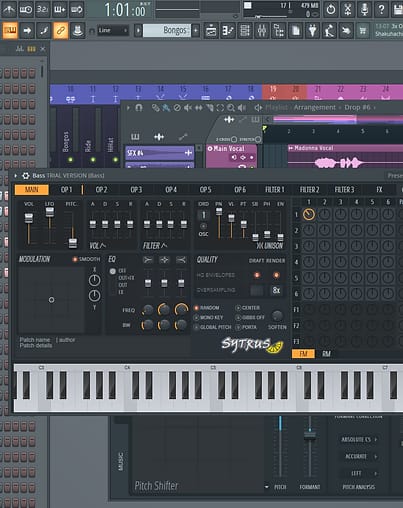The width and height of the screenshot is (403, 508).
Task: Expand the Sytrus window menu arrow
Action: 16,176
